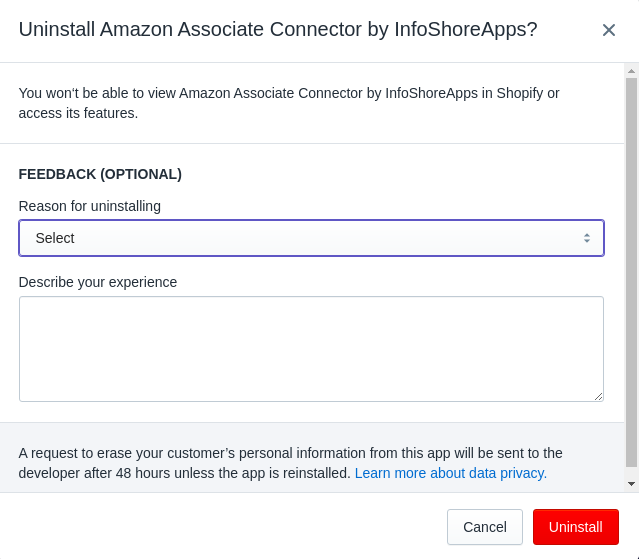Click the vertical scrollbar thumb

631,272
